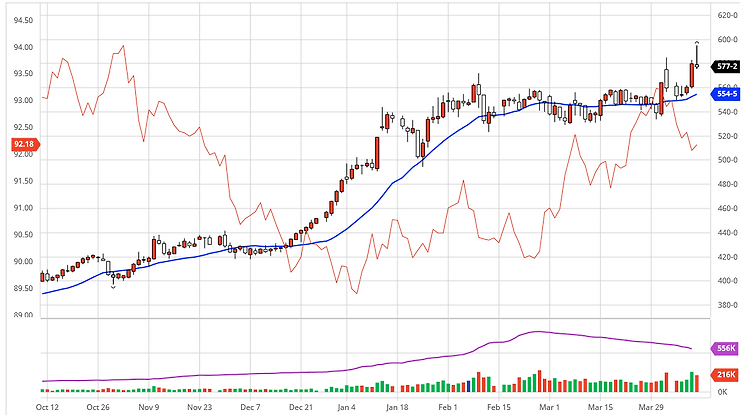Click the 440-0 right-axis label
The width and height of the screenshot is (750, 417).
[728, 232]
